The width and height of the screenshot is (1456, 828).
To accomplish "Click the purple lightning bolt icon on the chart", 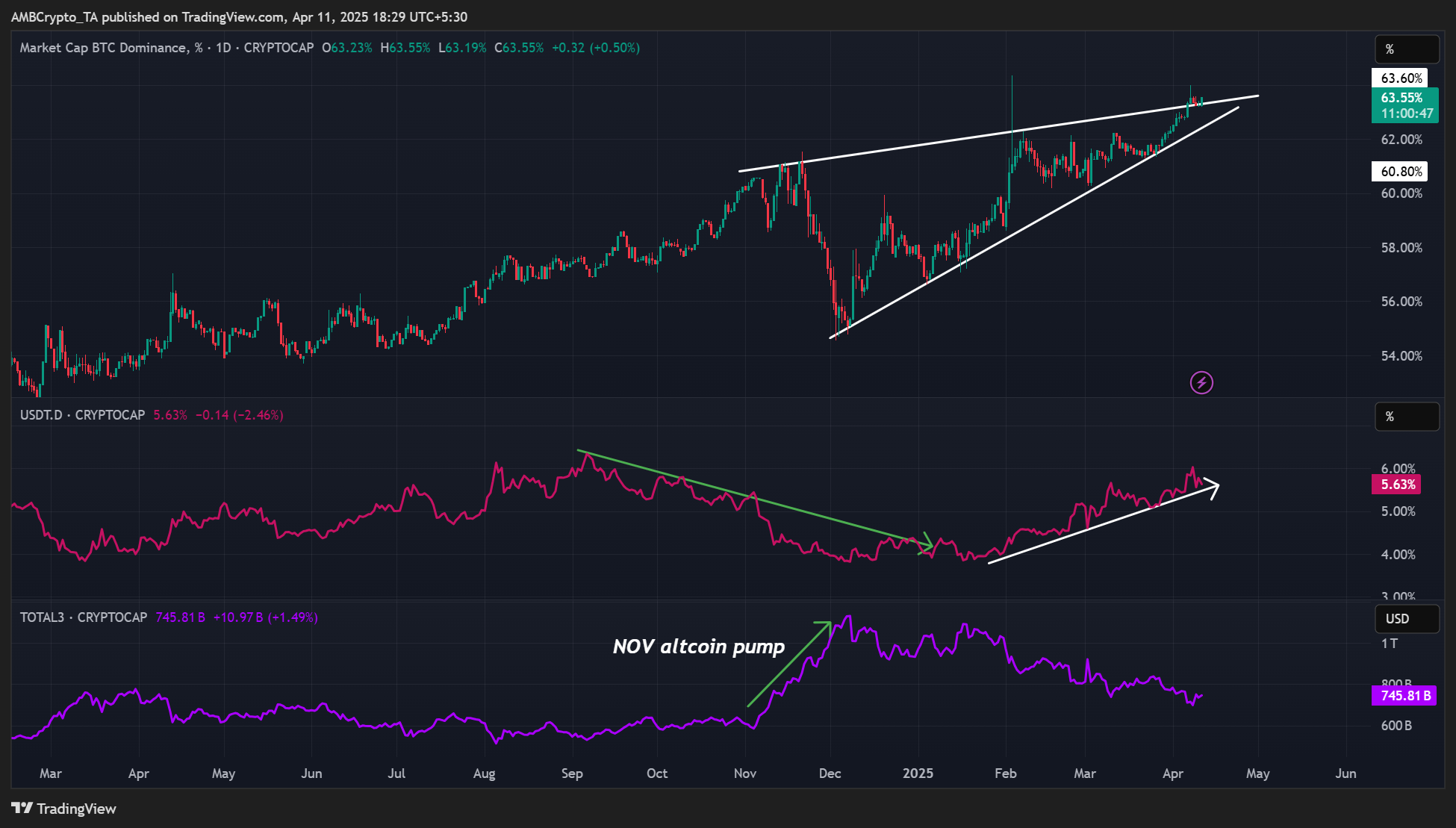I will [1201, 382].
